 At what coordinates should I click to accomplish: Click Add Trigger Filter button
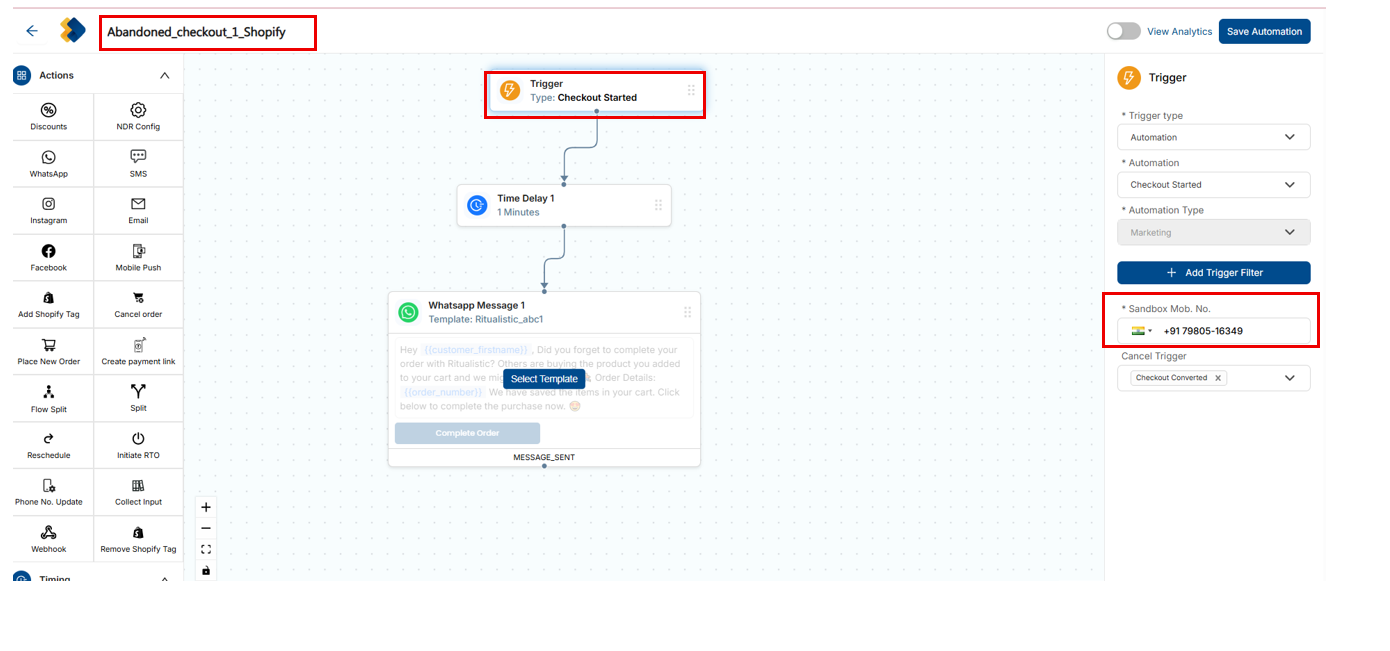pyautogui.click(x=1214, y=273)
